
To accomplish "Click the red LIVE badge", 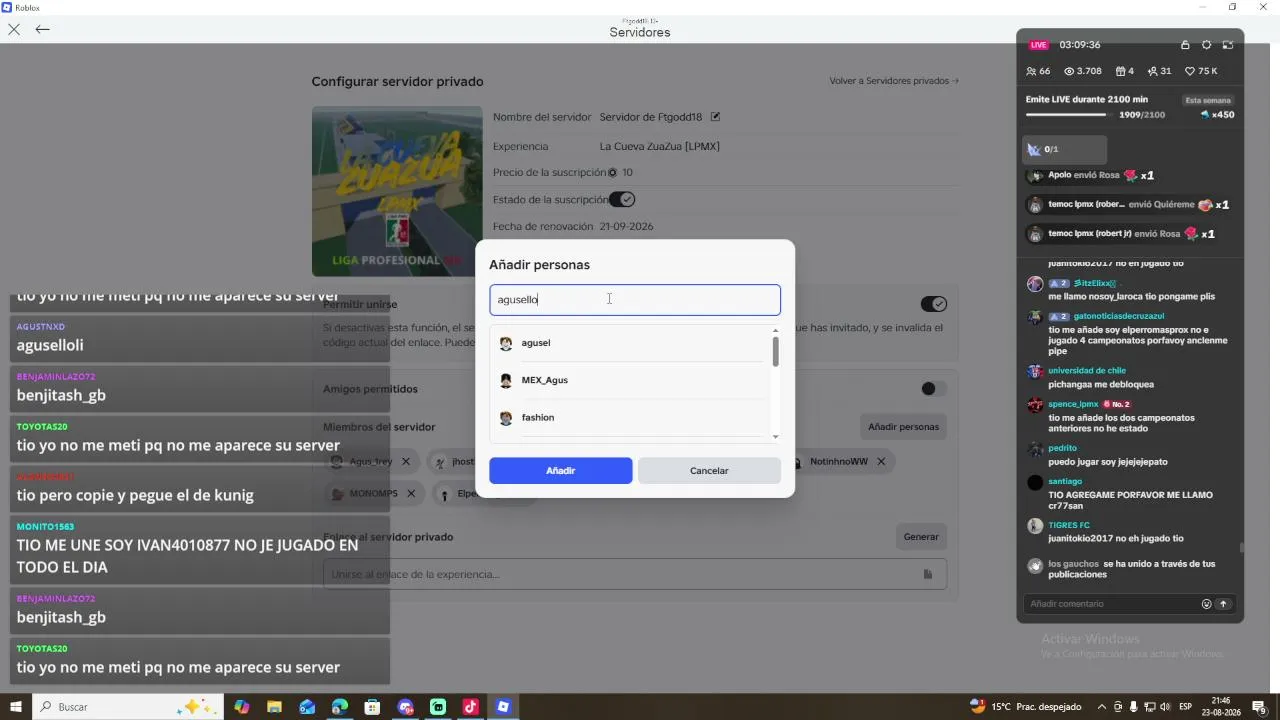I will tap(1039, 45).
